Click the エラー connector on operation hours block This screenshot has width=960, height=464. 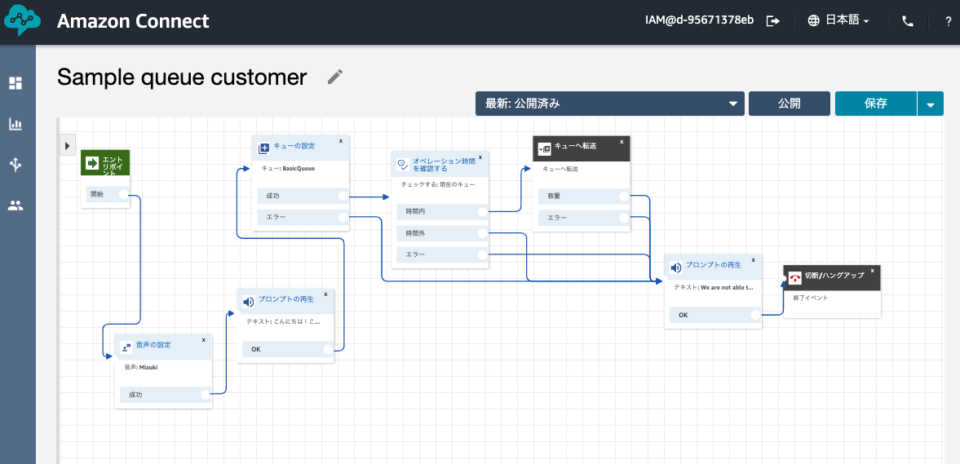(x=482, y=254)
